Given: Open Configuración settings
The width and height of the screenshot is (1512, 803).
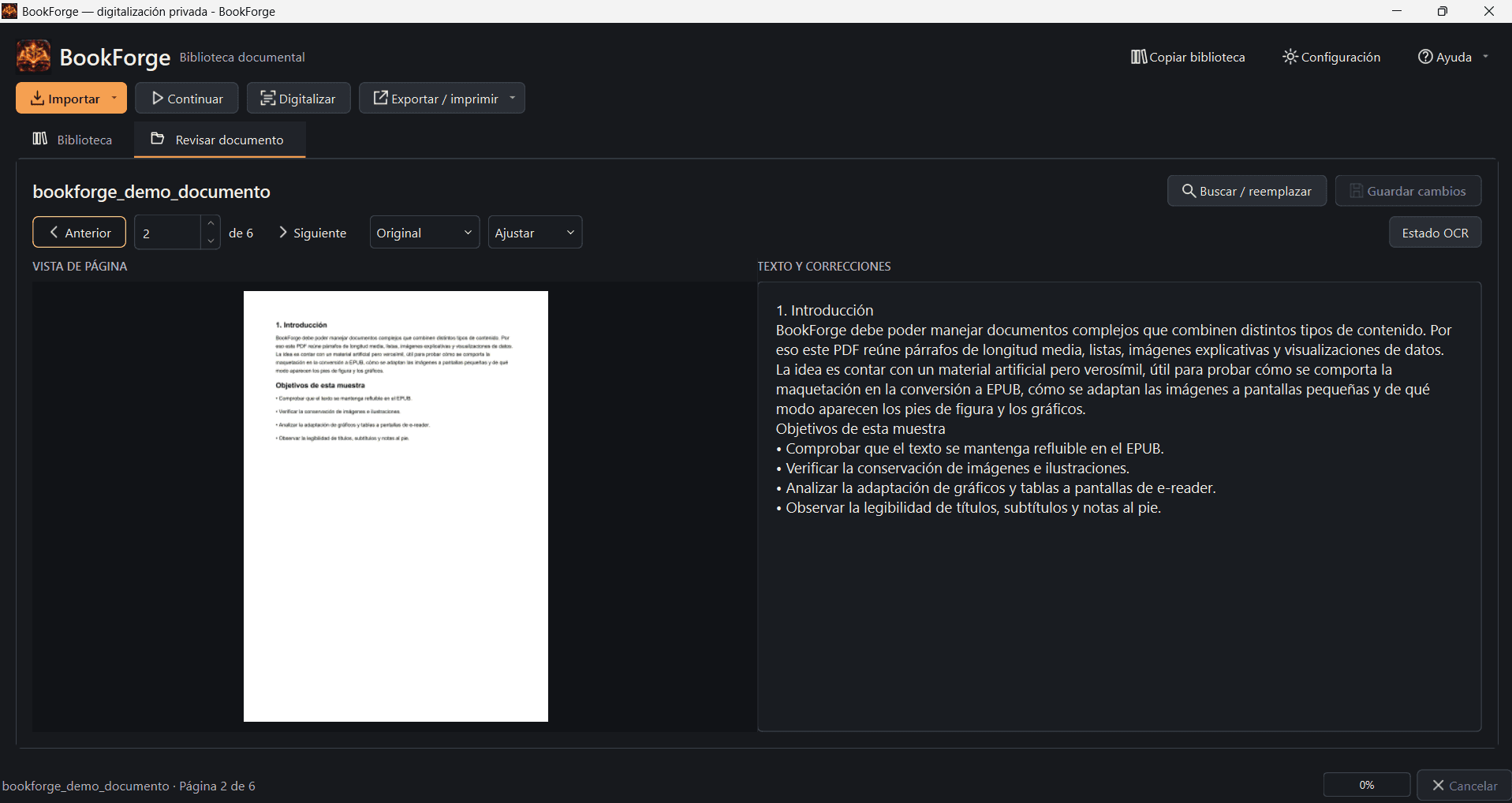Looking at the screenshot, I should coord(1331,57).
